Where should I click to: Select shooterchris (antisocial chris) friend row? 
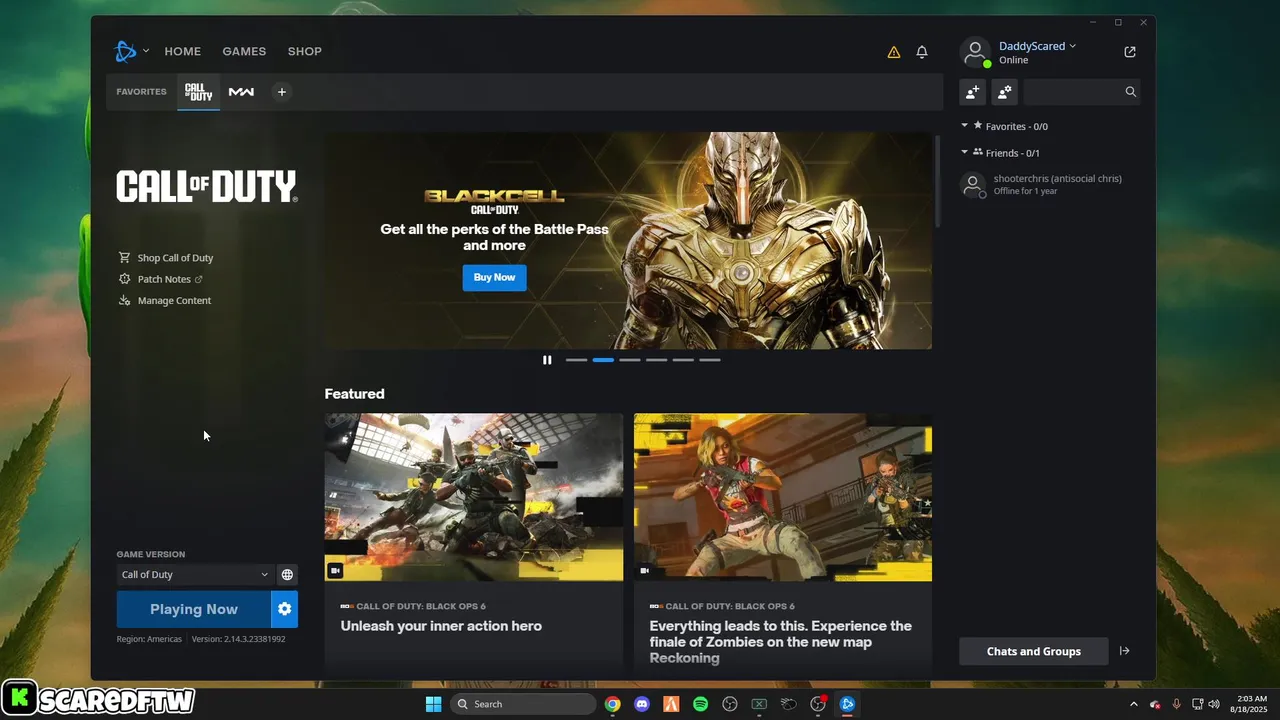tap(1050, 185)
